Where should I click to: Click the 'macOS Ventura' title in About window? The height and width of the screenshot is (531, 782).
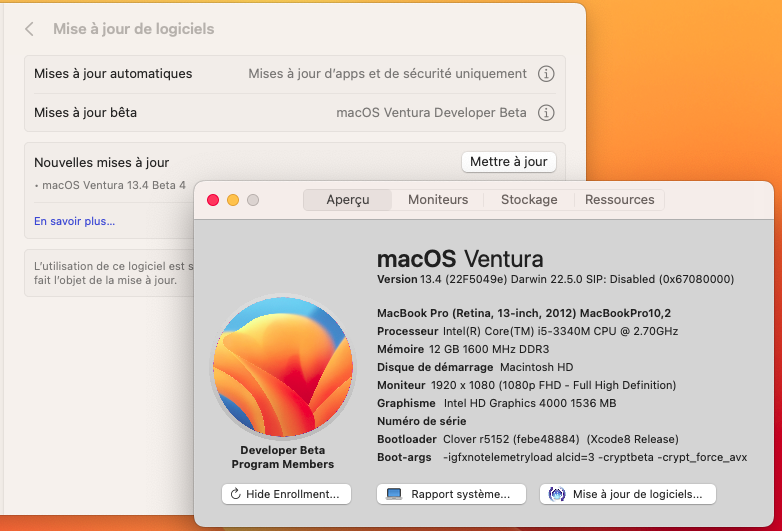click(460, 259)
